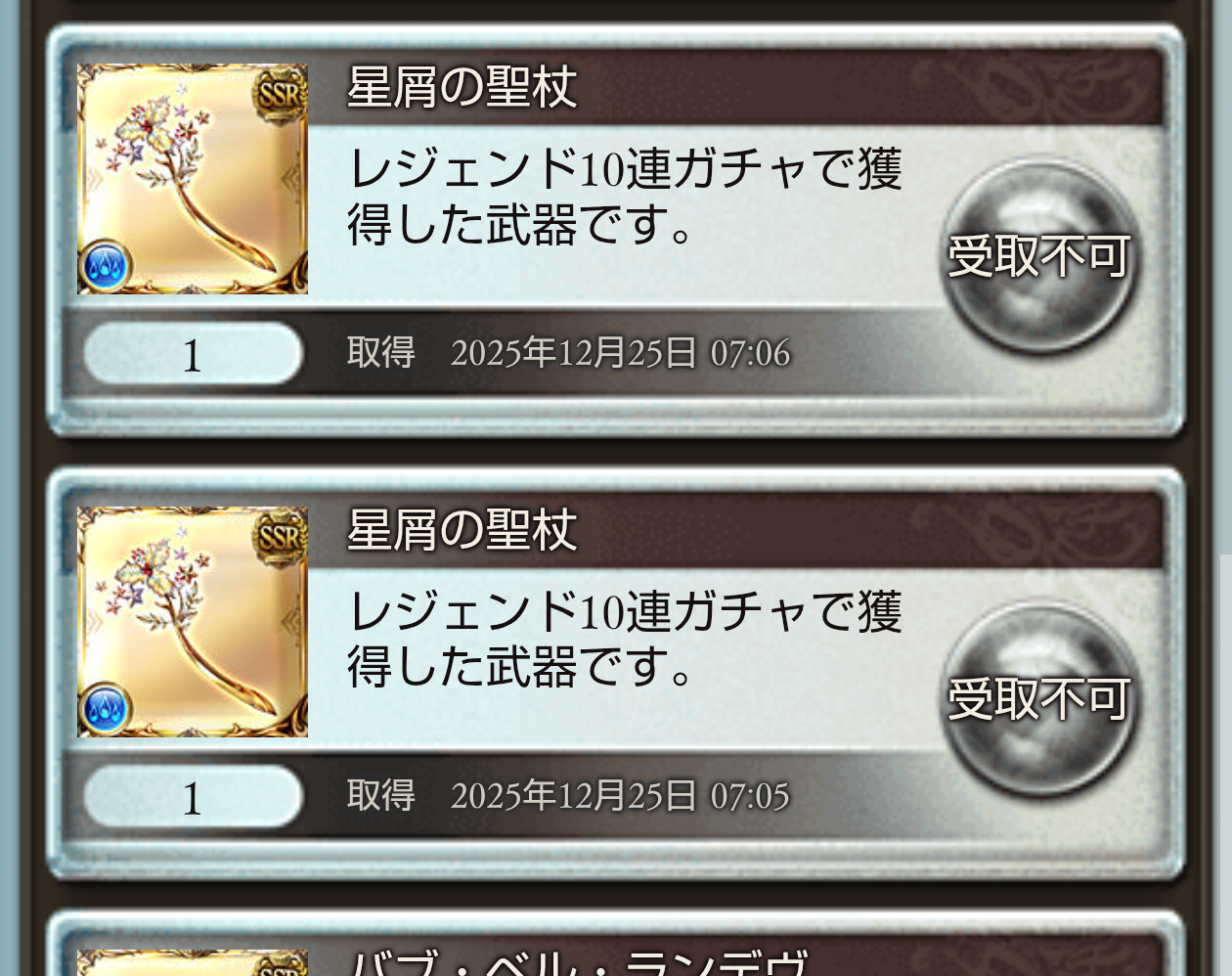1232x976 pixels.
Task: Click the SSR badge on the バブ・ベル・ランデヴ card
Action: coord(281,966)
